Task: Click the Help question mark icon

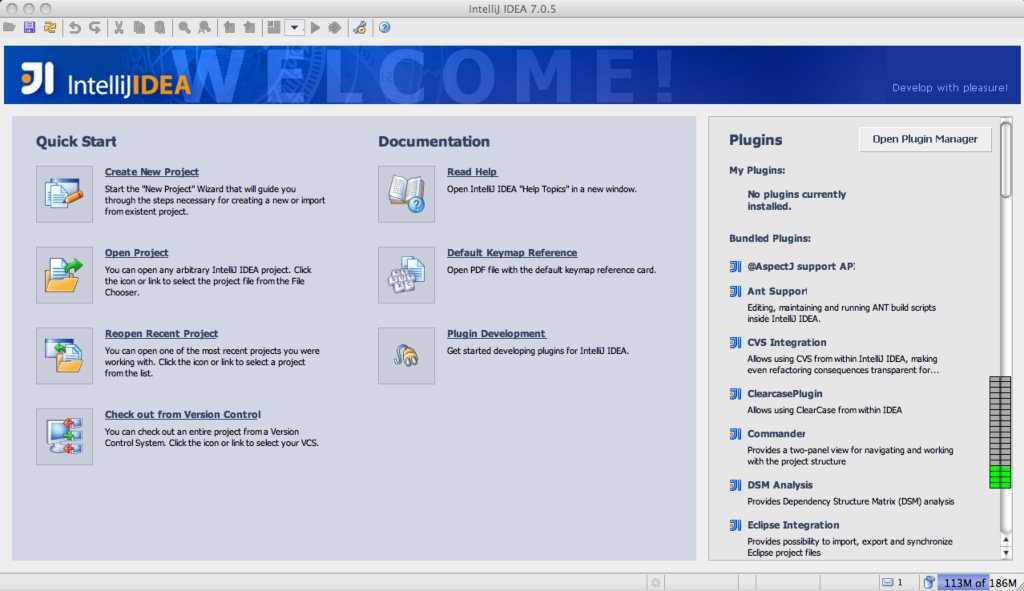Action: coord(385,27)
